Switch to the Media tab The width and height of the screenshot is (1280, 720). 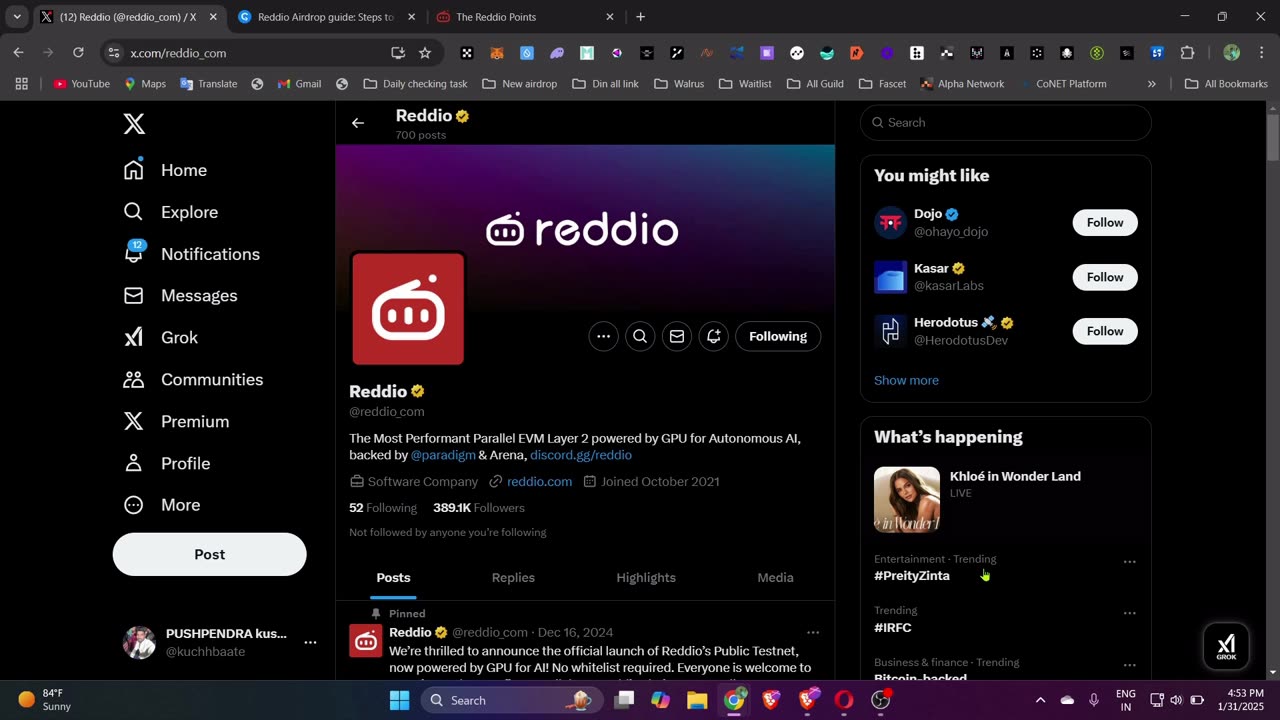click(775, 578)
